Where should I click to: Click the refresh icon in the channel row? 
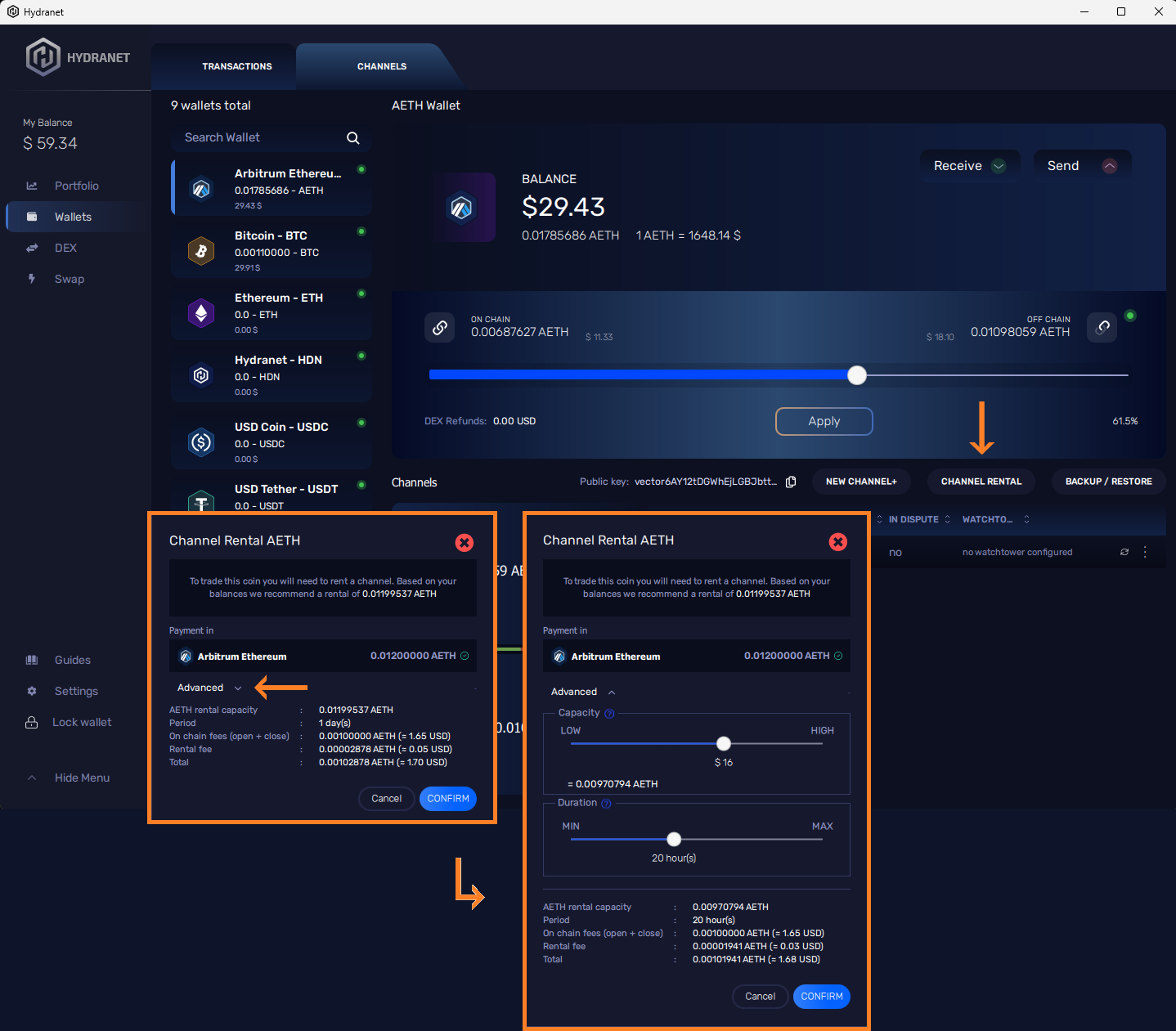(x=1124, y=552)
